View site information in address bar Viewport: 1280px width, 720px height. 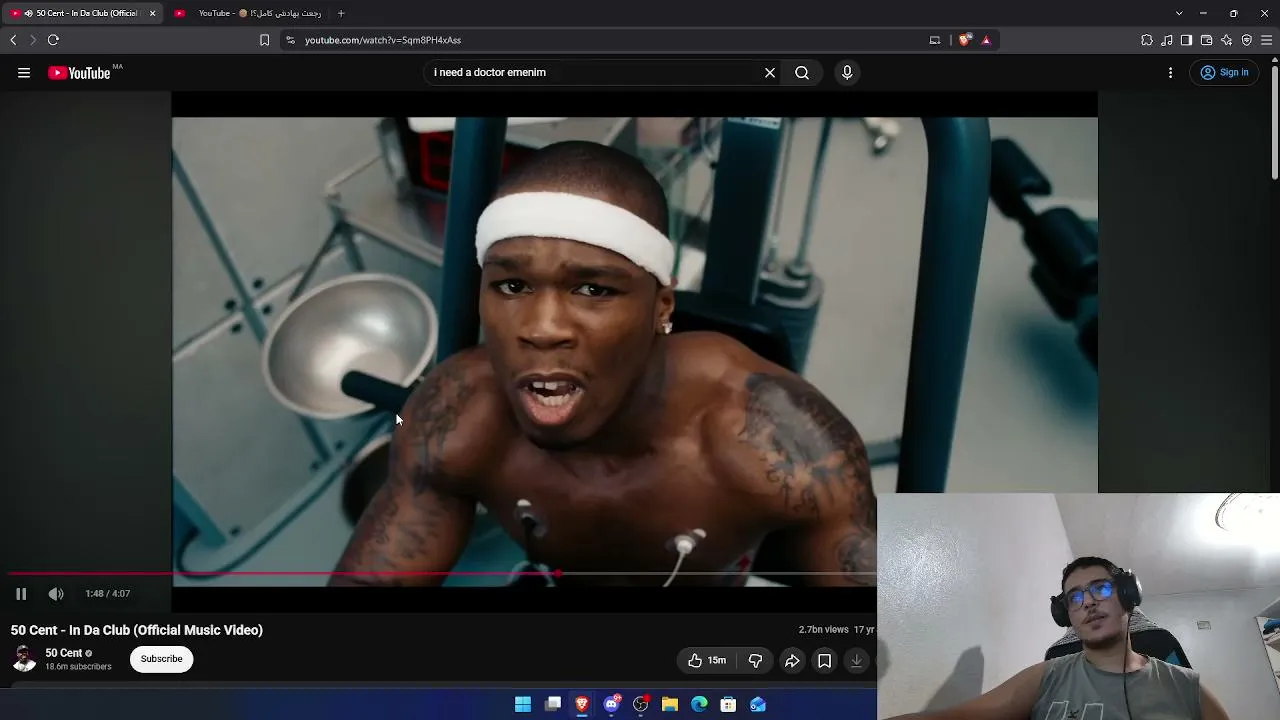coord(290,40)
